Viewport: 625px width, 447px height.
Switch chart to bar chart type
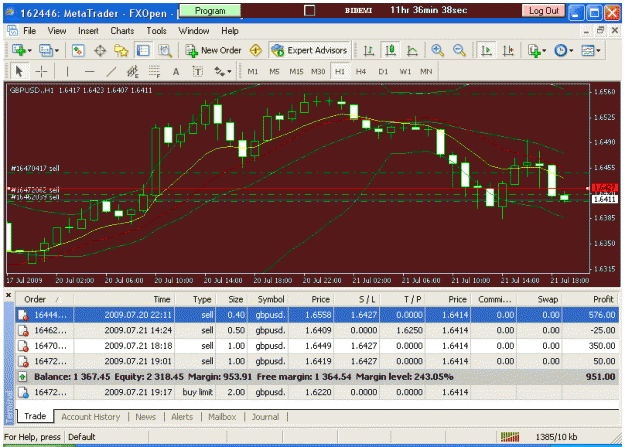369,51
